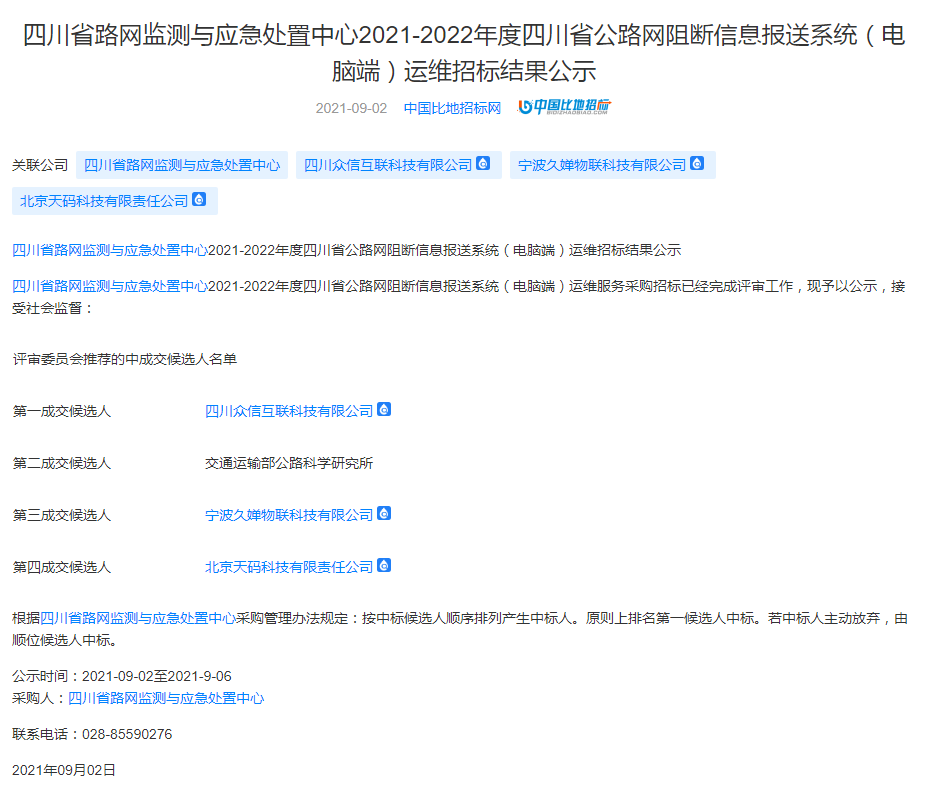Click icon beside 宁波久婵物联科技有限公司 tag
This screenshot has width=927, height=795.
tap(697, 163)
